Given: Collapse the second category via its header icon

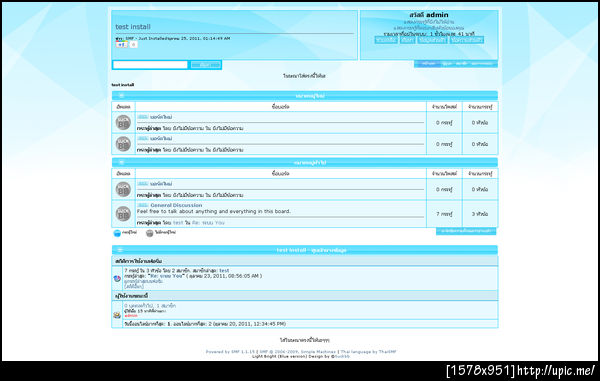Looking at the screenshot, I should [121, 163].
